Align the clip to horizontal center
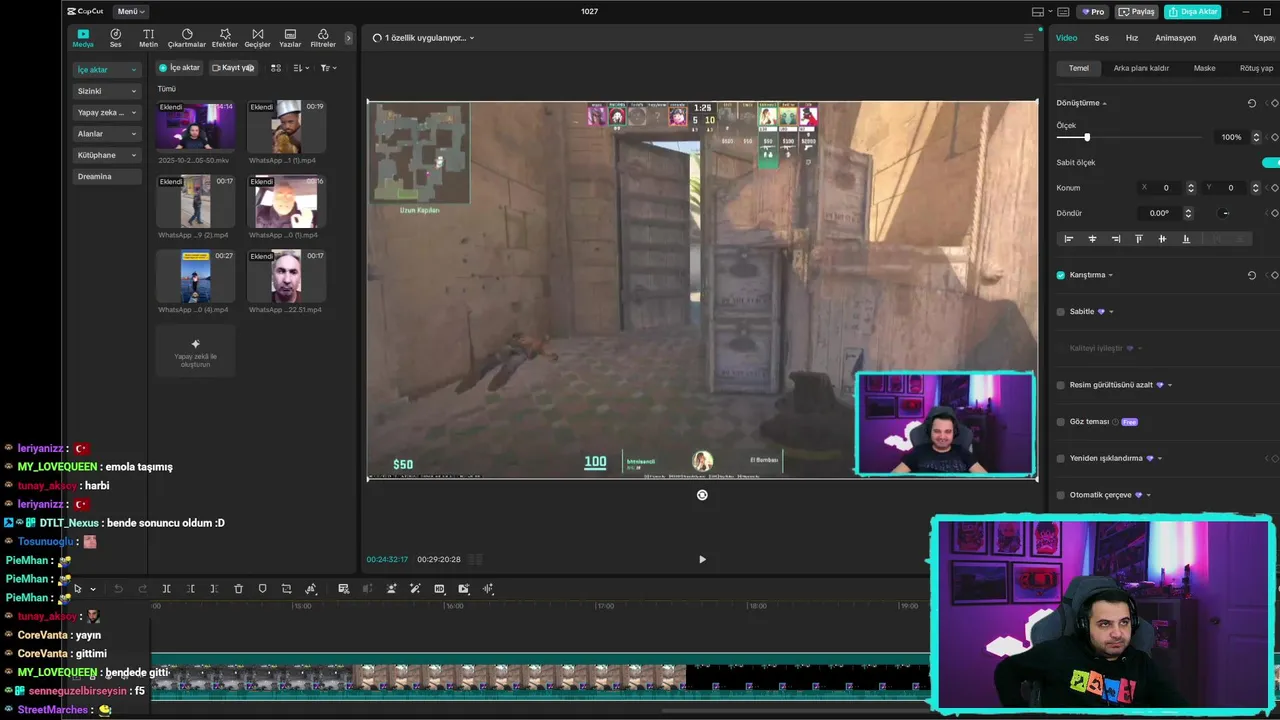This screenshot has width=1280, height=720. 1092,239
